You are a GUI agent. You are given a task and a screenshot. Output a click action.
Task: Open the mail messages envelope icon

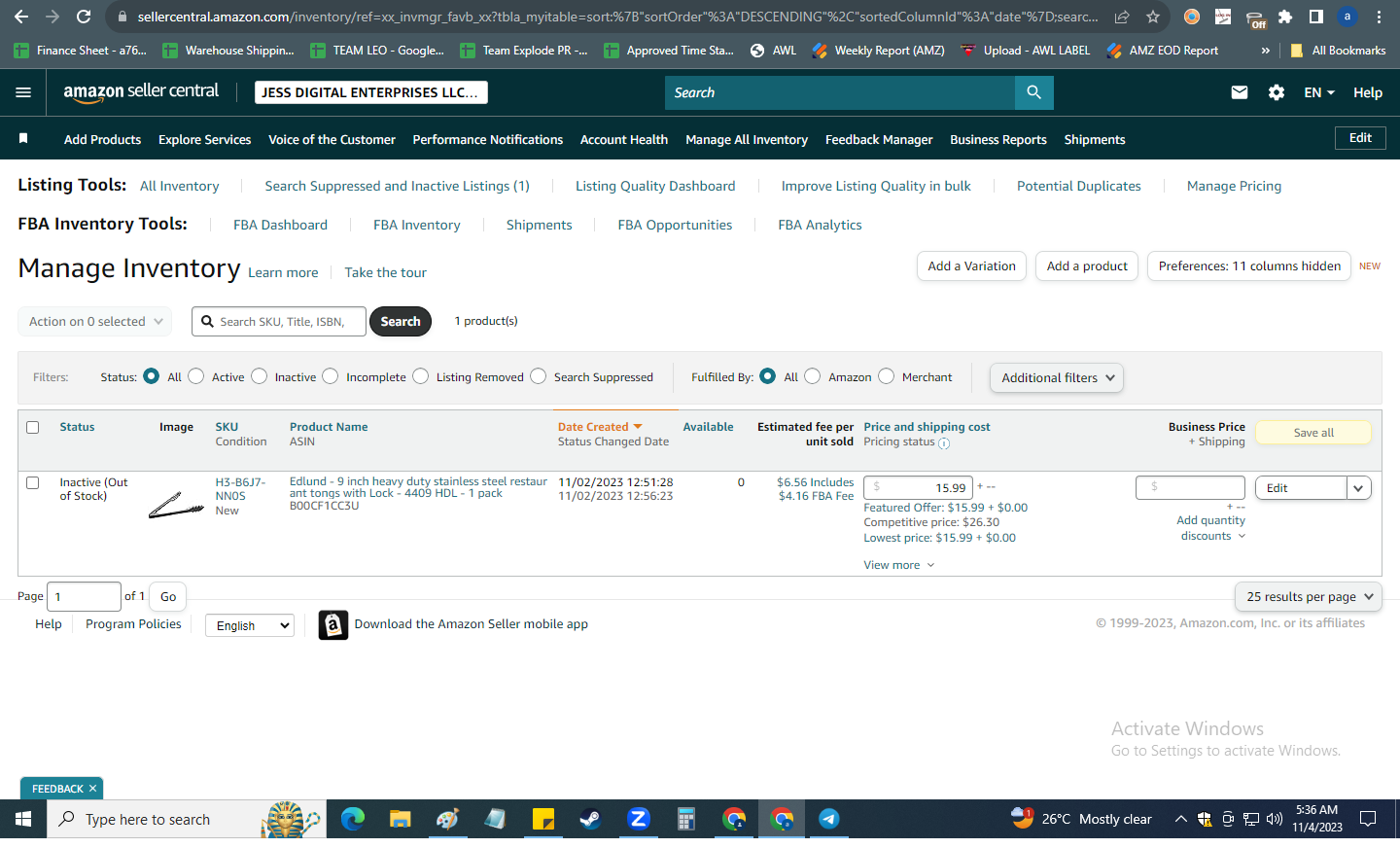1240,92
